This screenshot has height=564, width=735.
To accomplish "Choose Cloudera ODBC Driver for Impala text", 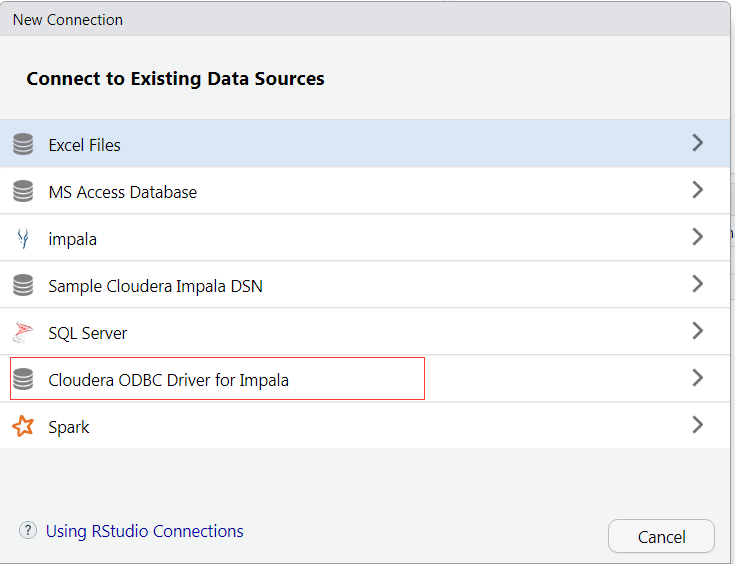I will tap(169, 380).
